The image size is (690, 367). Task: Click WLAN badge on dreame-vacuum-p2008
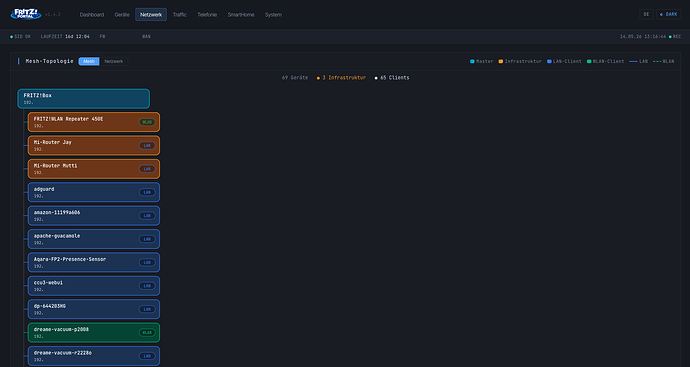[147, 332]
